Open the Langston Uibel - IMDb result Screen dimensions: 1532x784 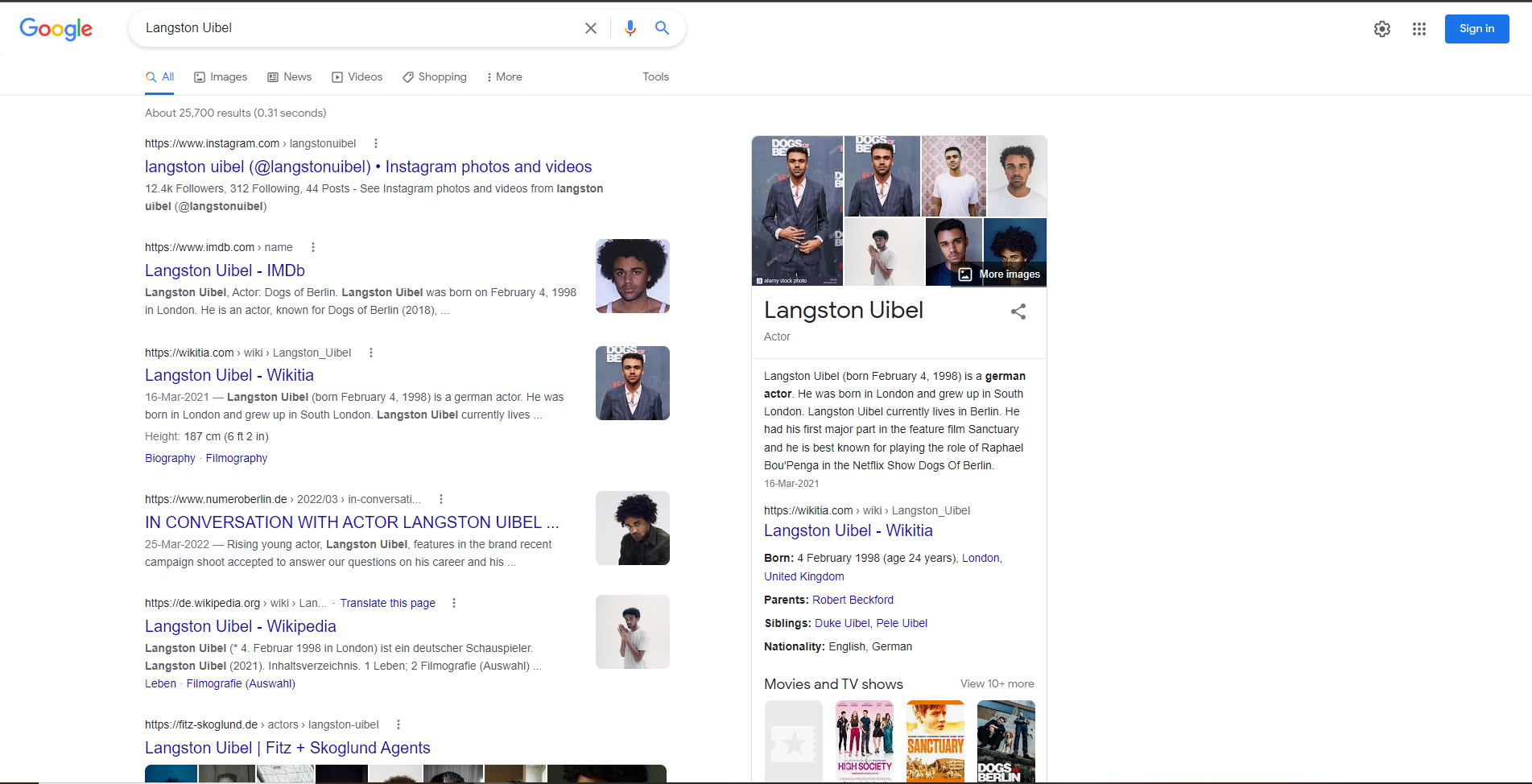[225, 270]
